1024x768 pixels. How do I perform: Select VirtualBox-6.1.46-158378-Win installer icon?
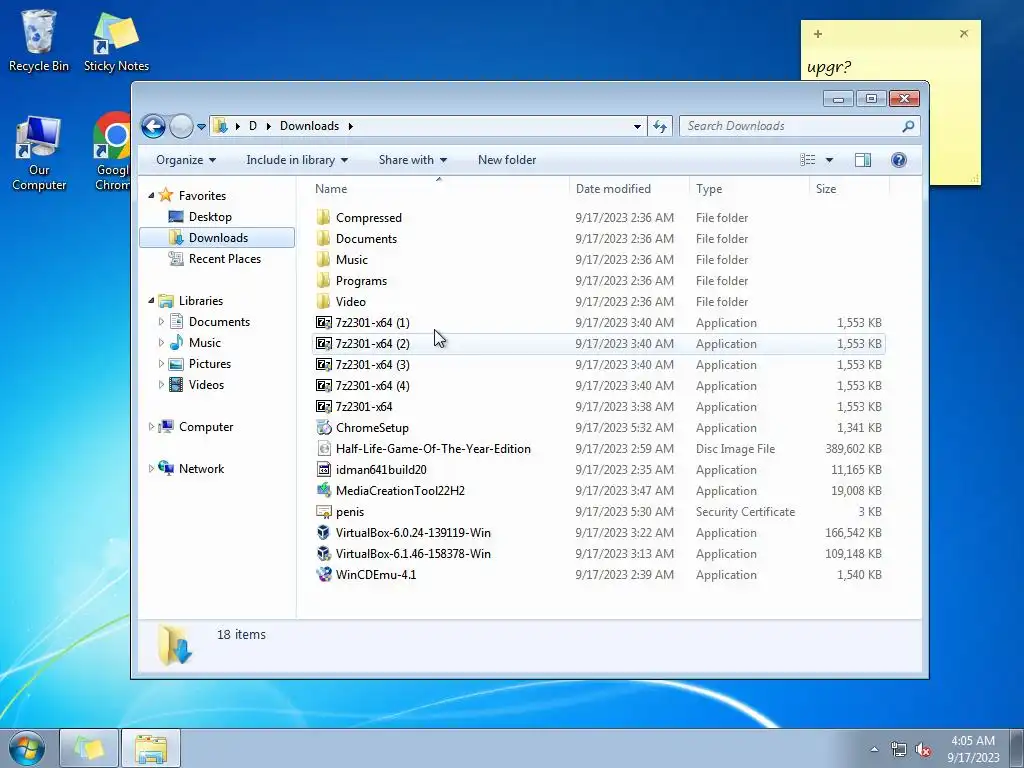tap(324, 553)
